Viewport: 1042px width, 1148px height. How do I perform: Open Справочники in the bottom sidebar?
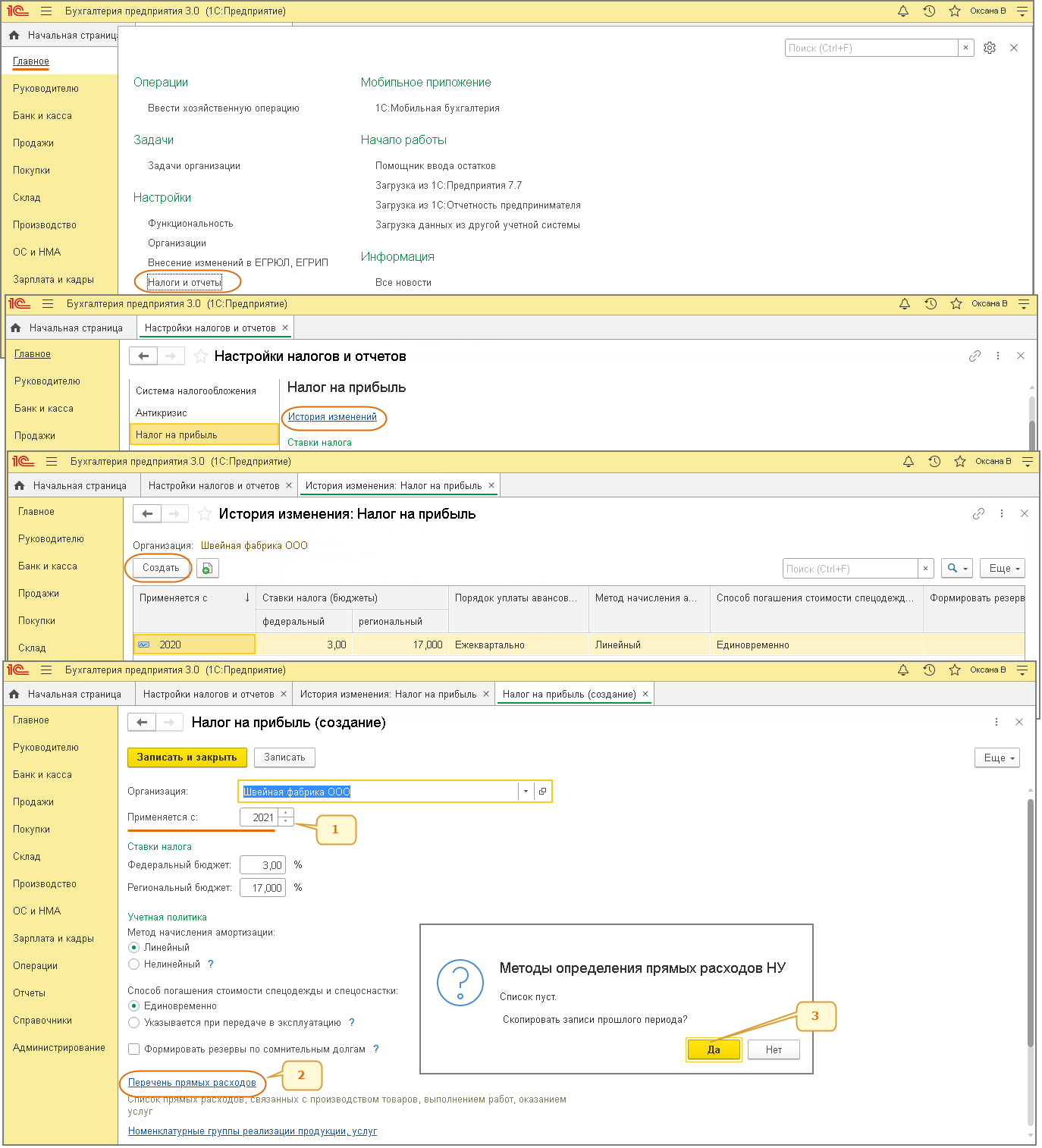pyautogui.click(x=42, y=1020)
